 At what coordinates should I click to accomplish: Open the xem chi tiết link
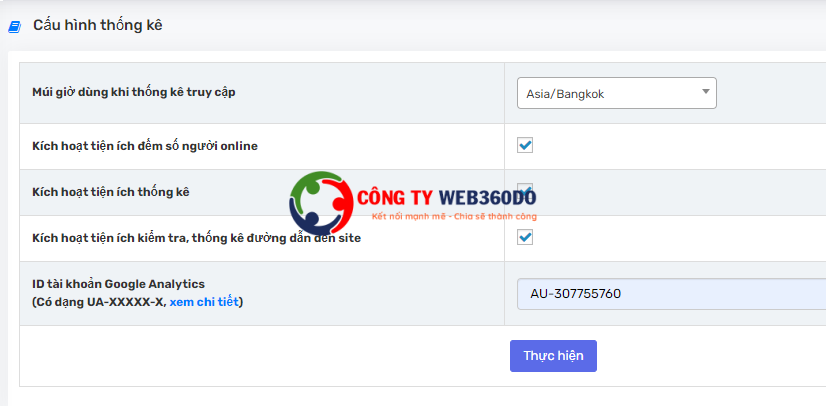pyautogui.click(x=204, y=303)
